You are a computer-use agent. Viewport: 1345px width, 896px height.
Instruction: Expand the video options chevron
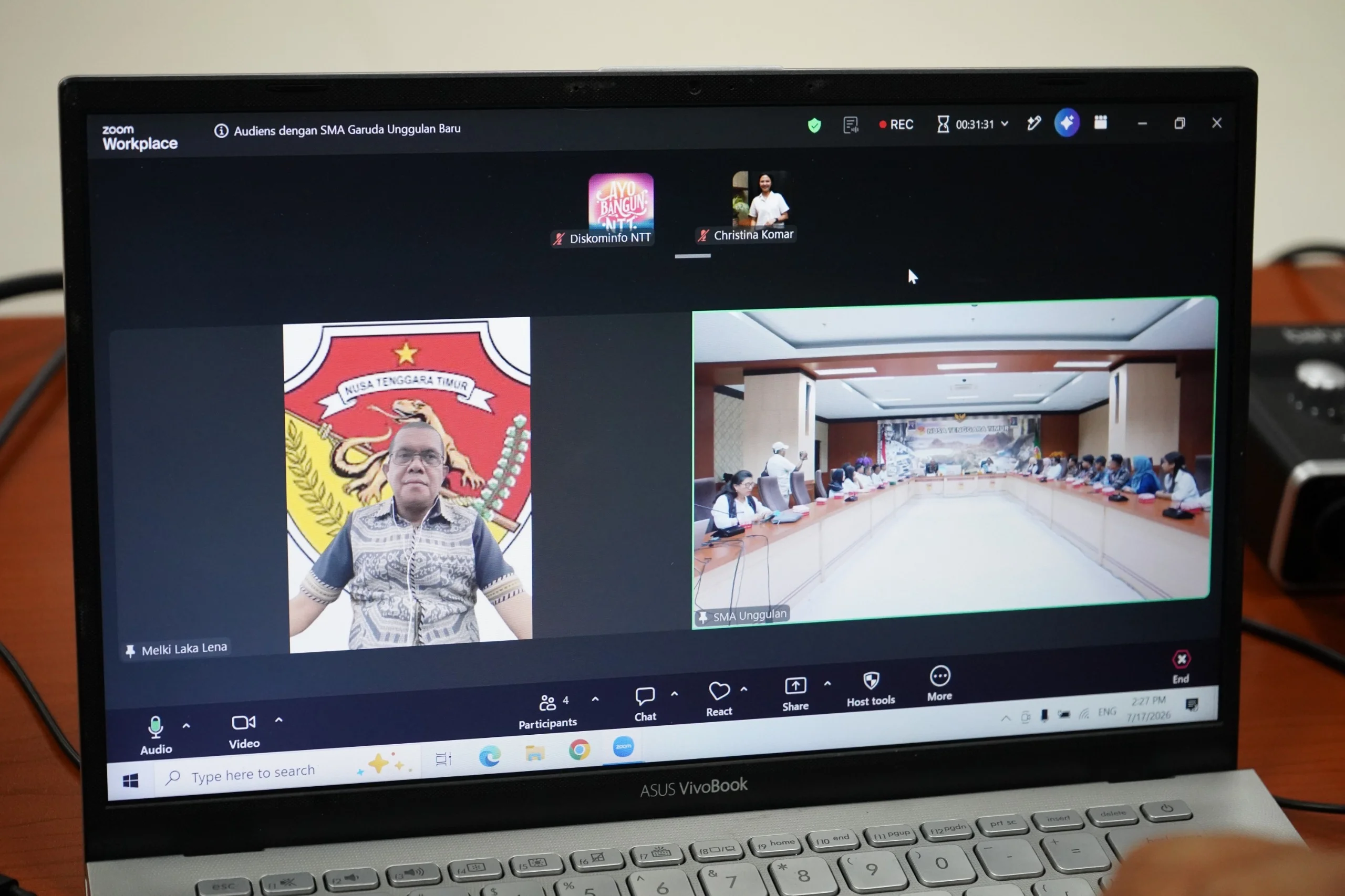click(278, 720)
